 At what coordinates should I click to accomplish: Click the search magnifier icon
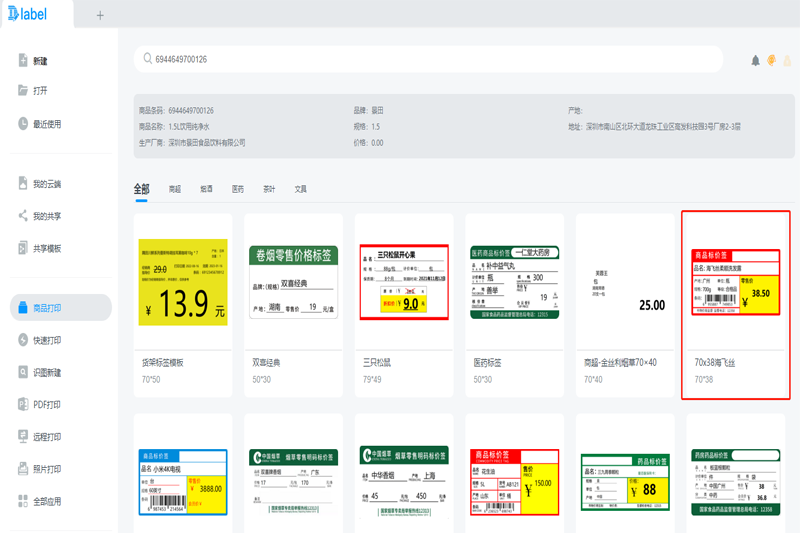pos(147,60)
